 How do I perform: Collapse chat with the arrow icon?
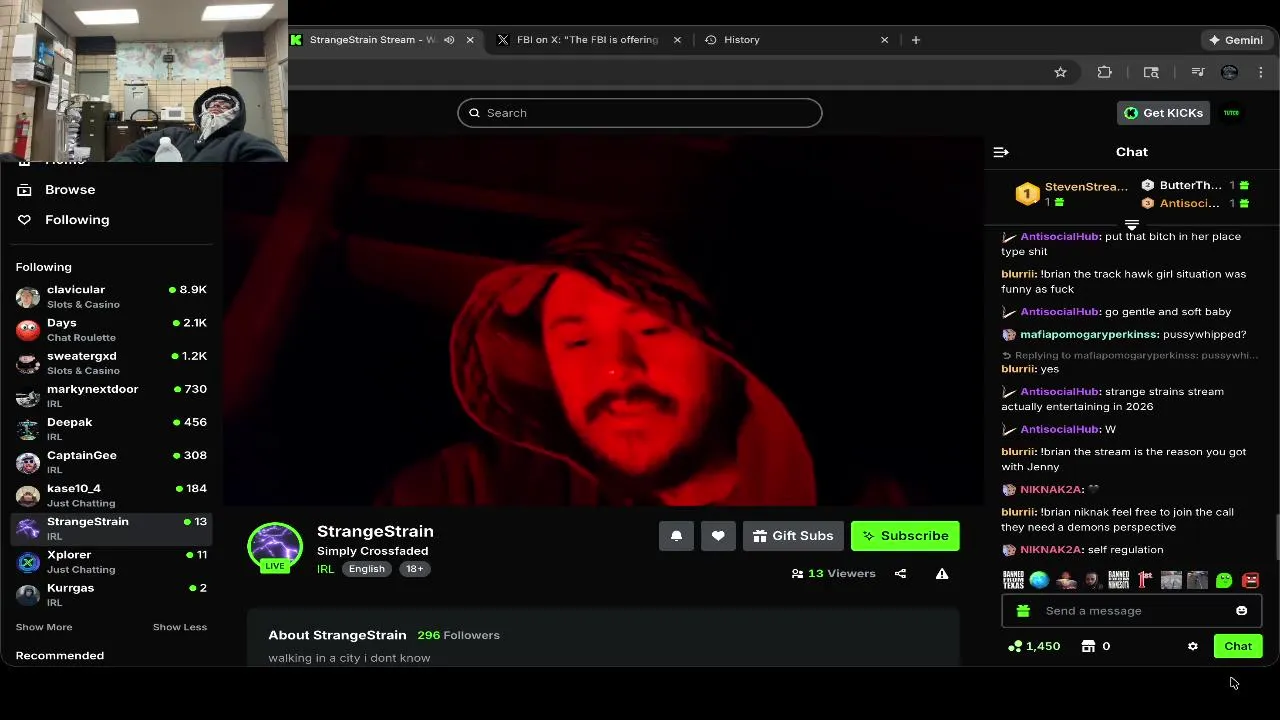[x=1001, y=152]
